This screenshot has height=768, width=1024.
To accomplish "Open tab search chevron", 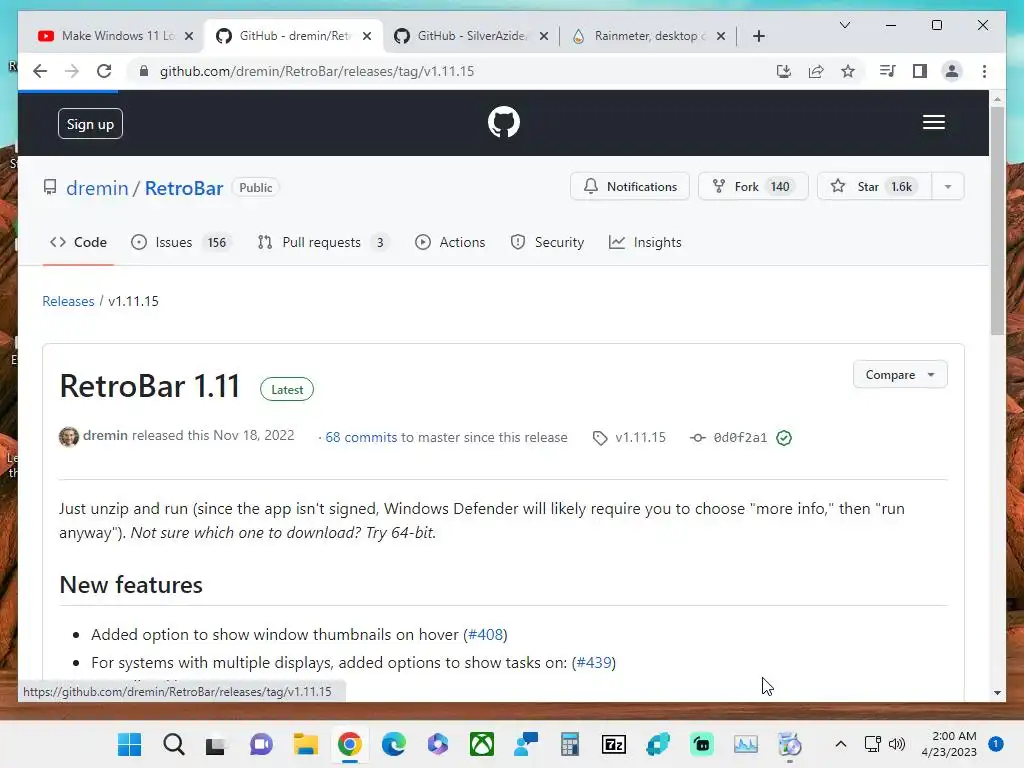I will (844, 25).
